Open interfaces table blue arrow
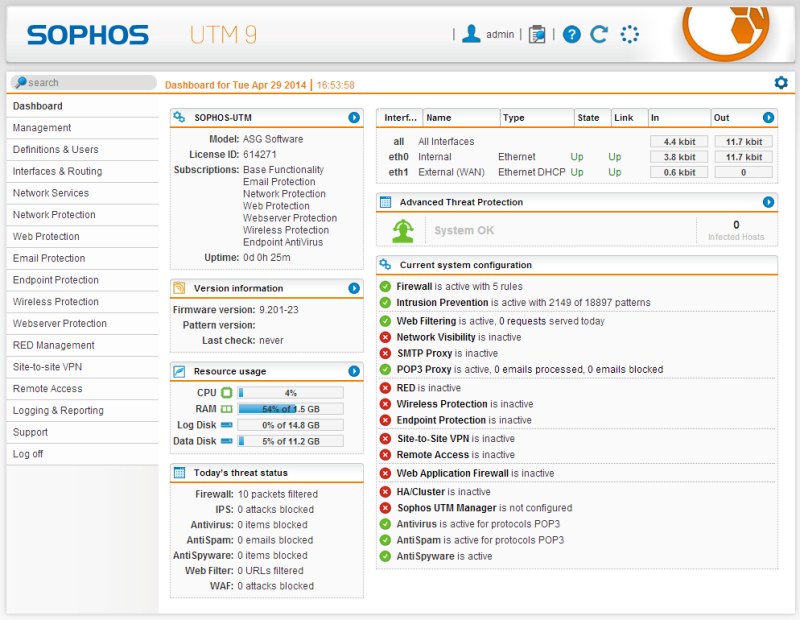The width and height of the screenshot is (800, 620). pos(768,117)
